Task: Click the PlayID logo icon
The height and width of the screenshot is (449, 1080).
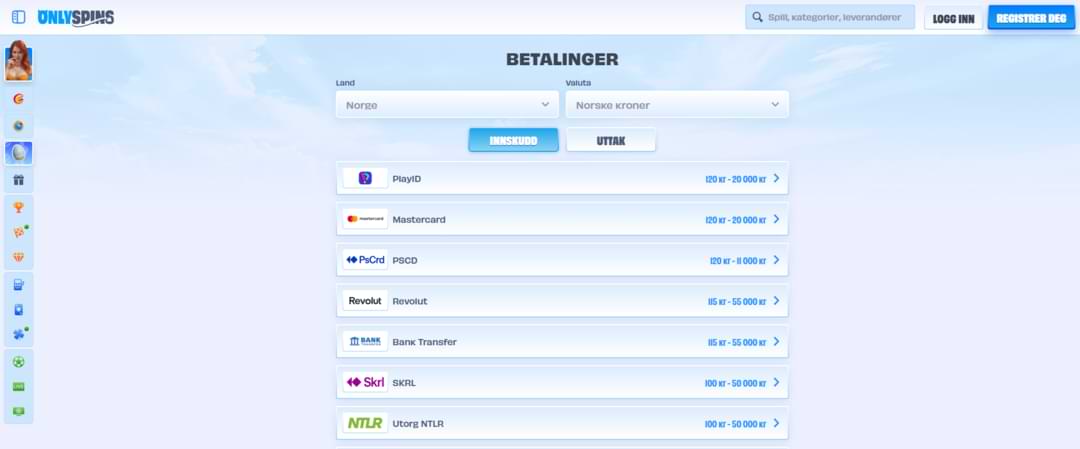Action: pyautogui.click(x=365, y=178)
